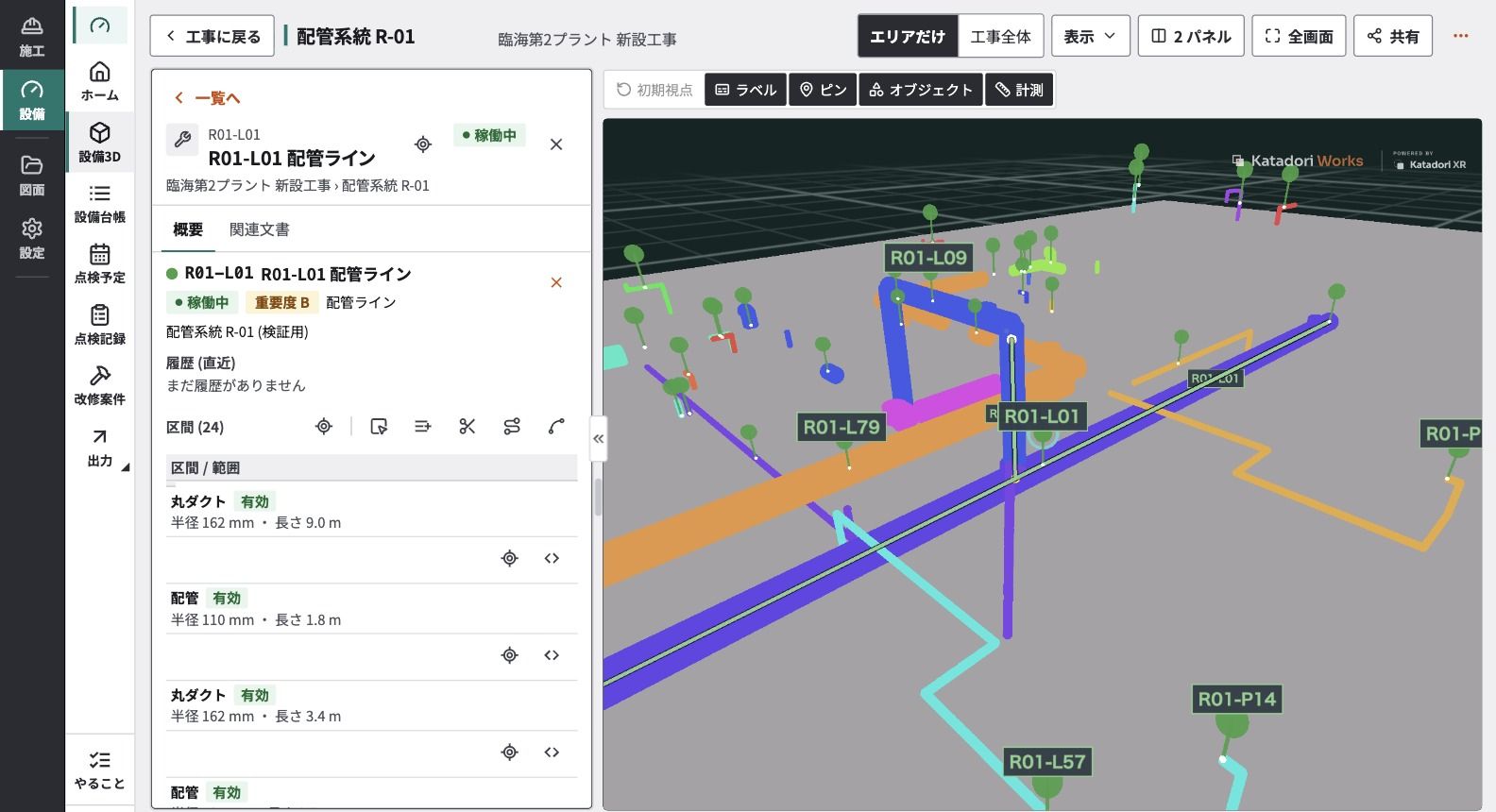Viewport: 1496px width, 812px height.
Task: Select エリアだけ view scope
Action: coord(908,36)
